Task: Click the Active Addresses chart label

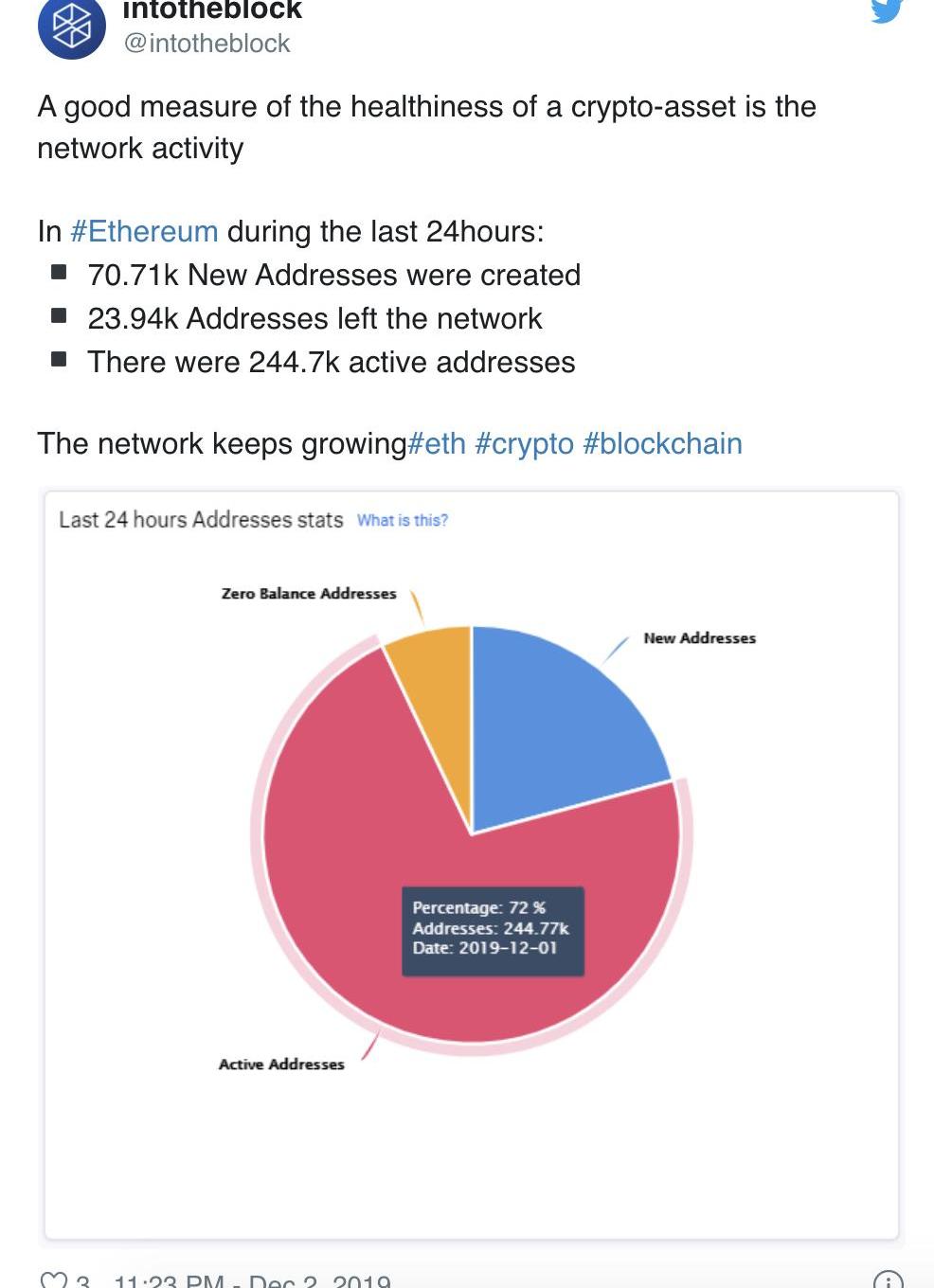Action: [281, 1064]
